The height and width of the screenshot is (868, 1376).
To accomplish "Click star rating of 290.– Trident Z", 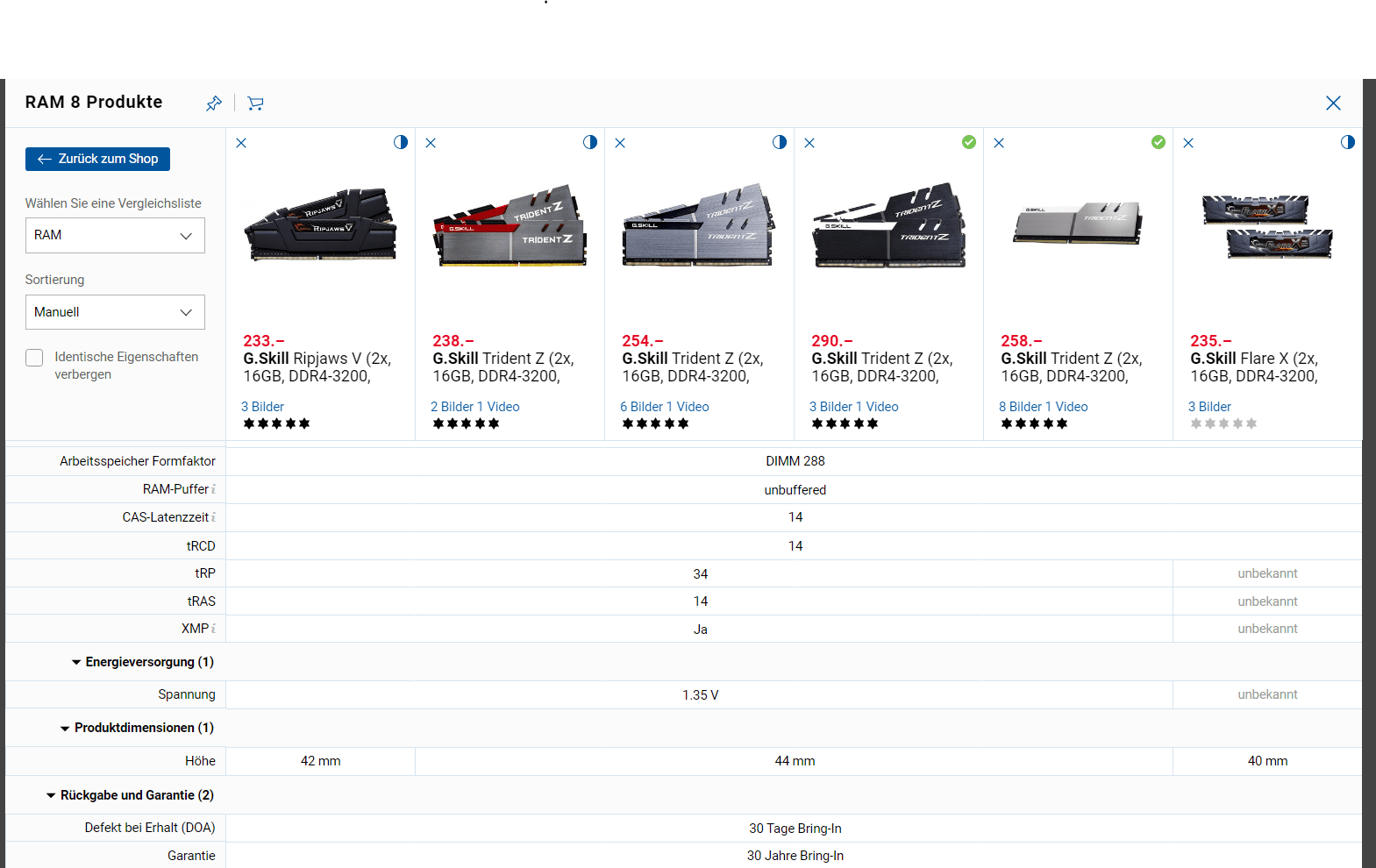I will (845, 423).
